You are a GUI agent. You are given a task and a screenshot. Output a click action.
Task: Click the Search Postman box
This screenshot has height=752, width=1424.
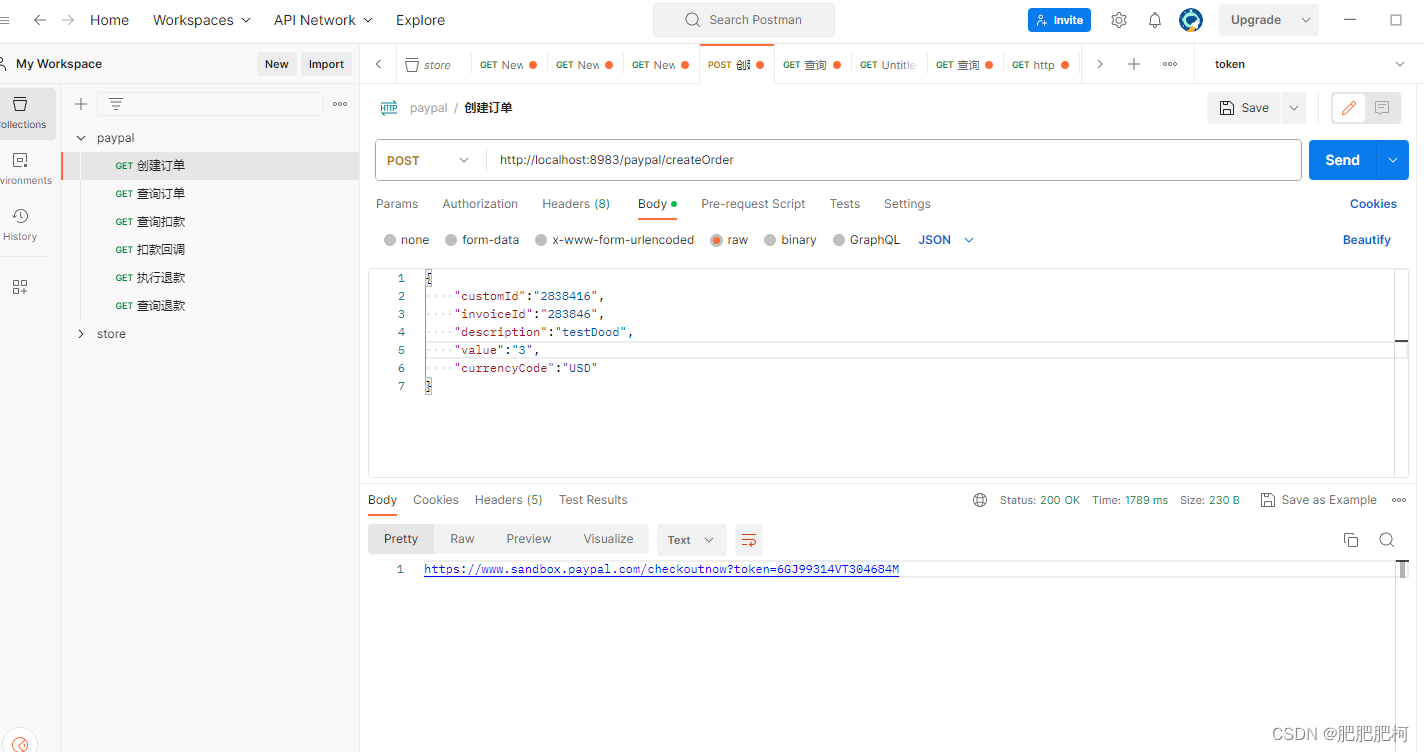(x=744, y=20)
